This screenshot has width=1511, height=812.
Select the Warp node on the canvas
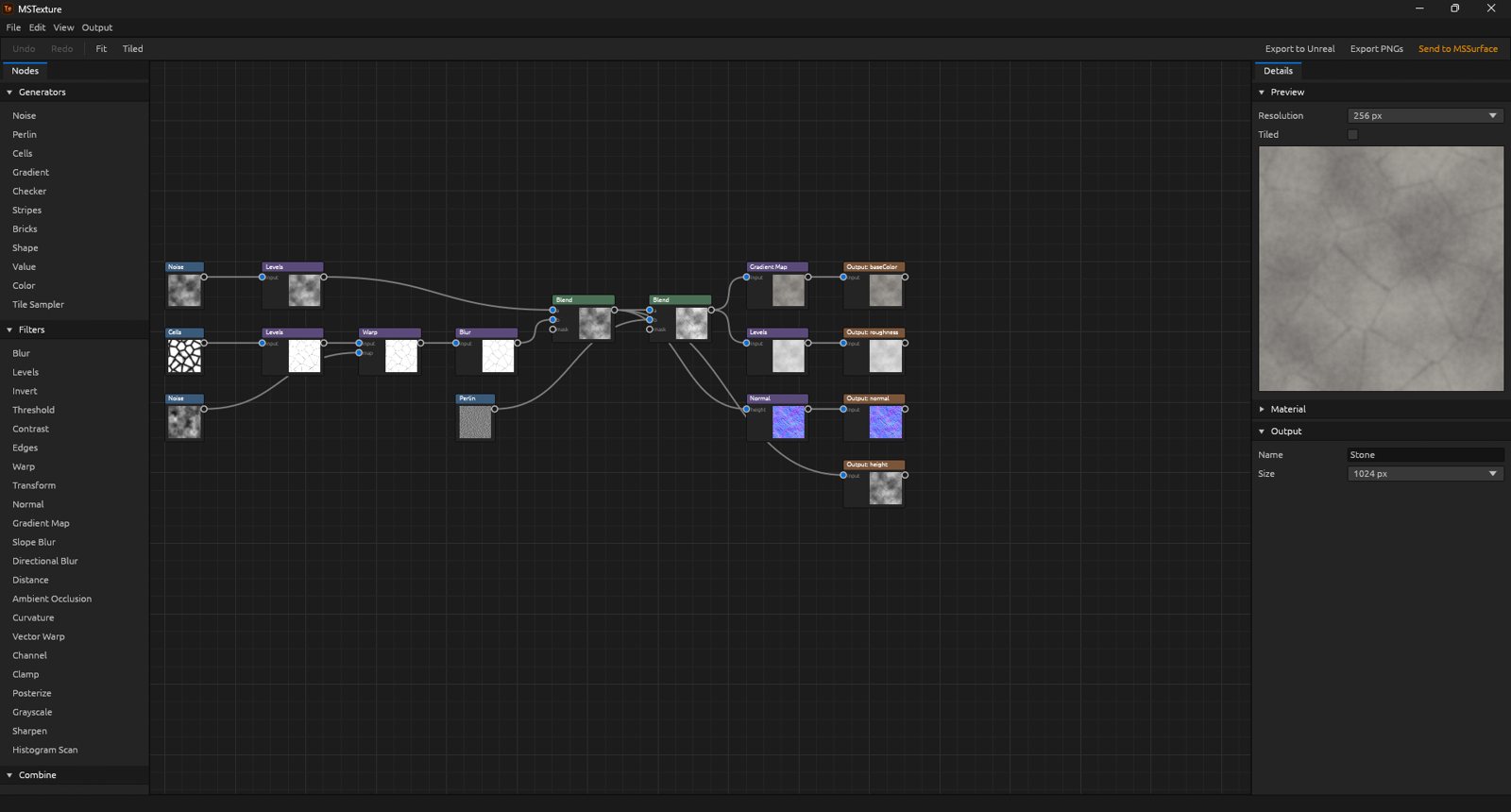click(x=389, y=351)
